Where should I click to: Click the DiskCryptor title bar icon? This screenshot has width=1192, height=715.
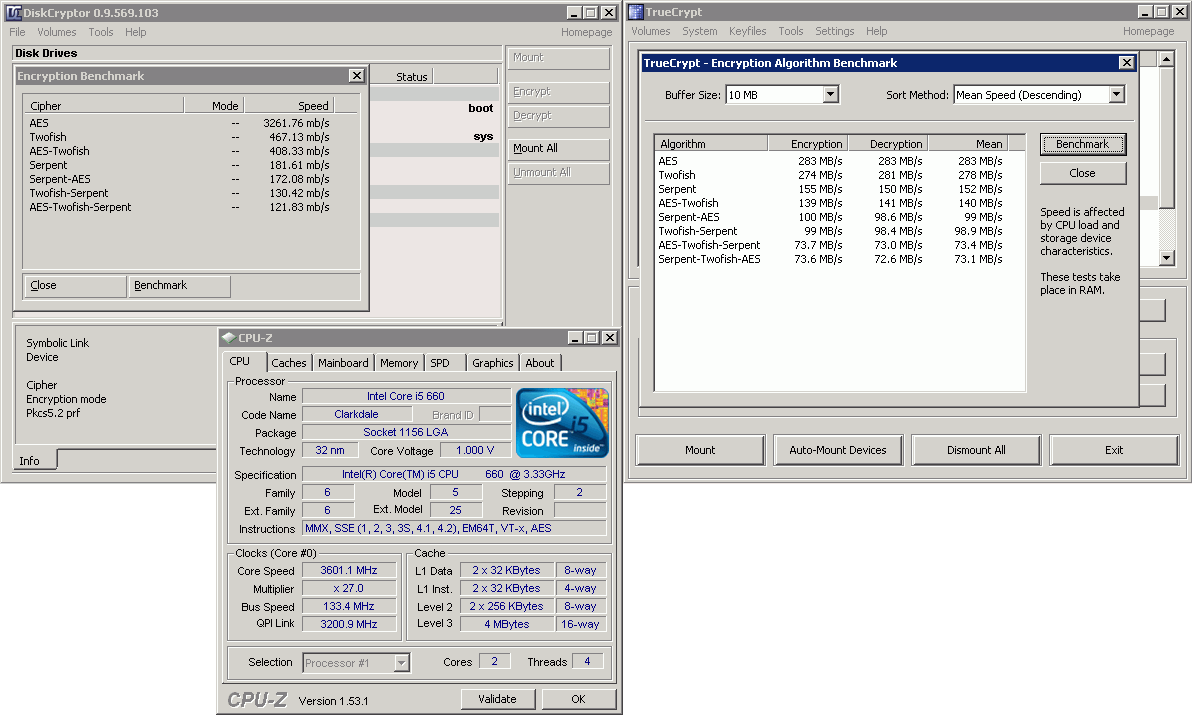pos(12,12)
